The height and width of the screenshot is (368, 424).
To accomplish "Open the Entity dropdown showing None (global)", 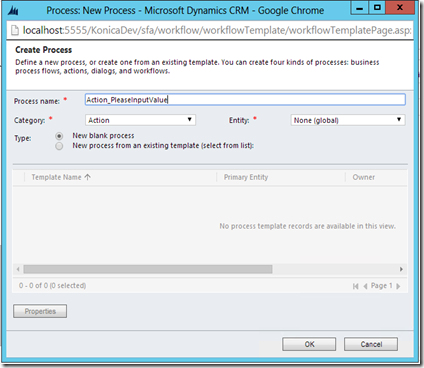I will click(x=348, y=120).
